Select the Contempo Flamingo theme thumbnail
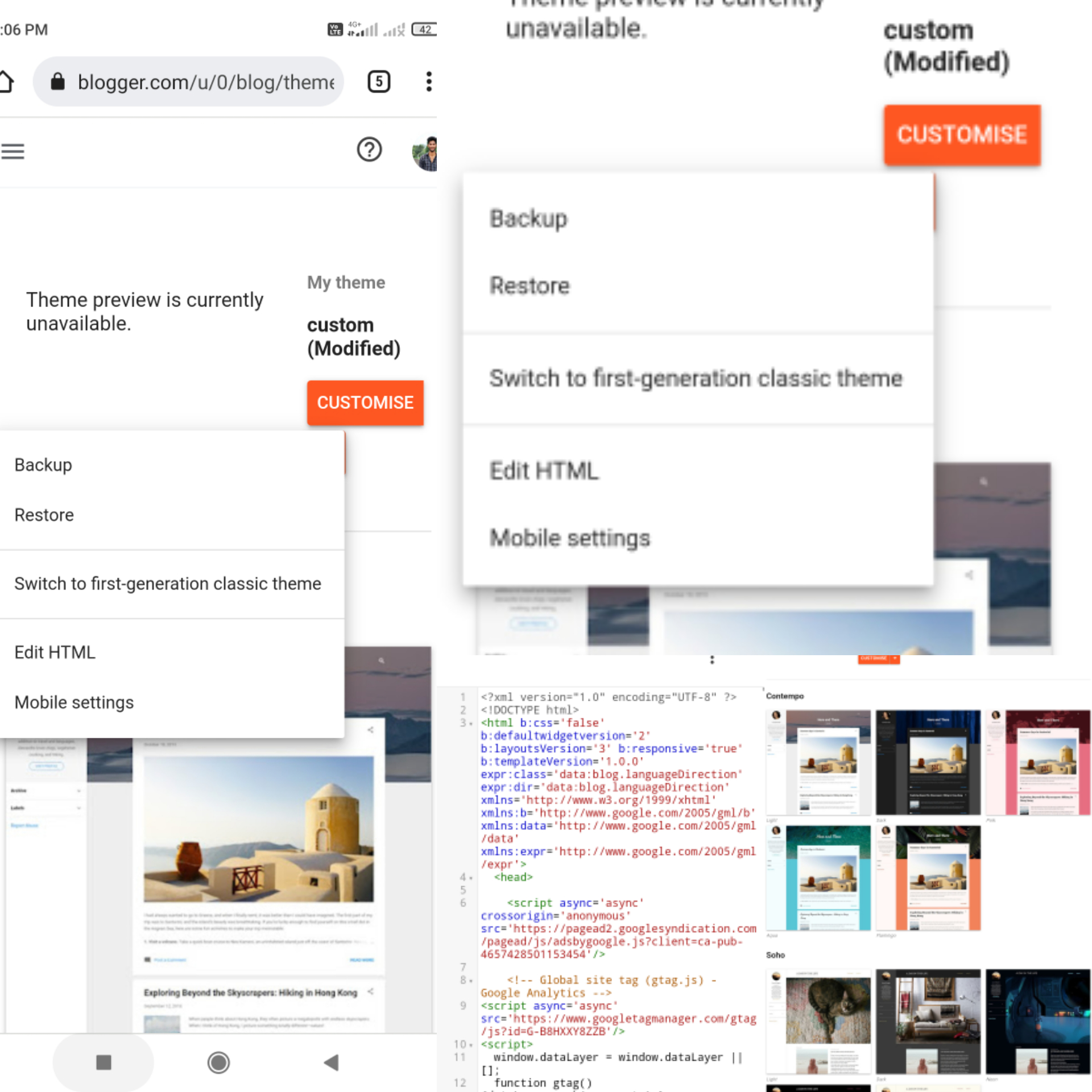Screen dimensions: 1092x1092 click(x=928, y=878)
